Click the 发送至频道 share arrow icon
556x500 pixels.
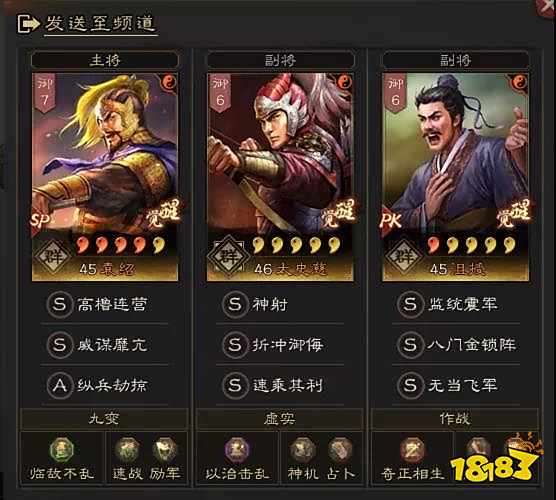[x=28, y=24]
